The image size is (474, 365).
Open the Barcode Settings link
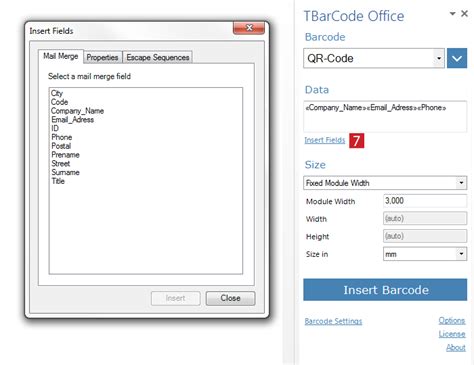(x=333, y=321)
